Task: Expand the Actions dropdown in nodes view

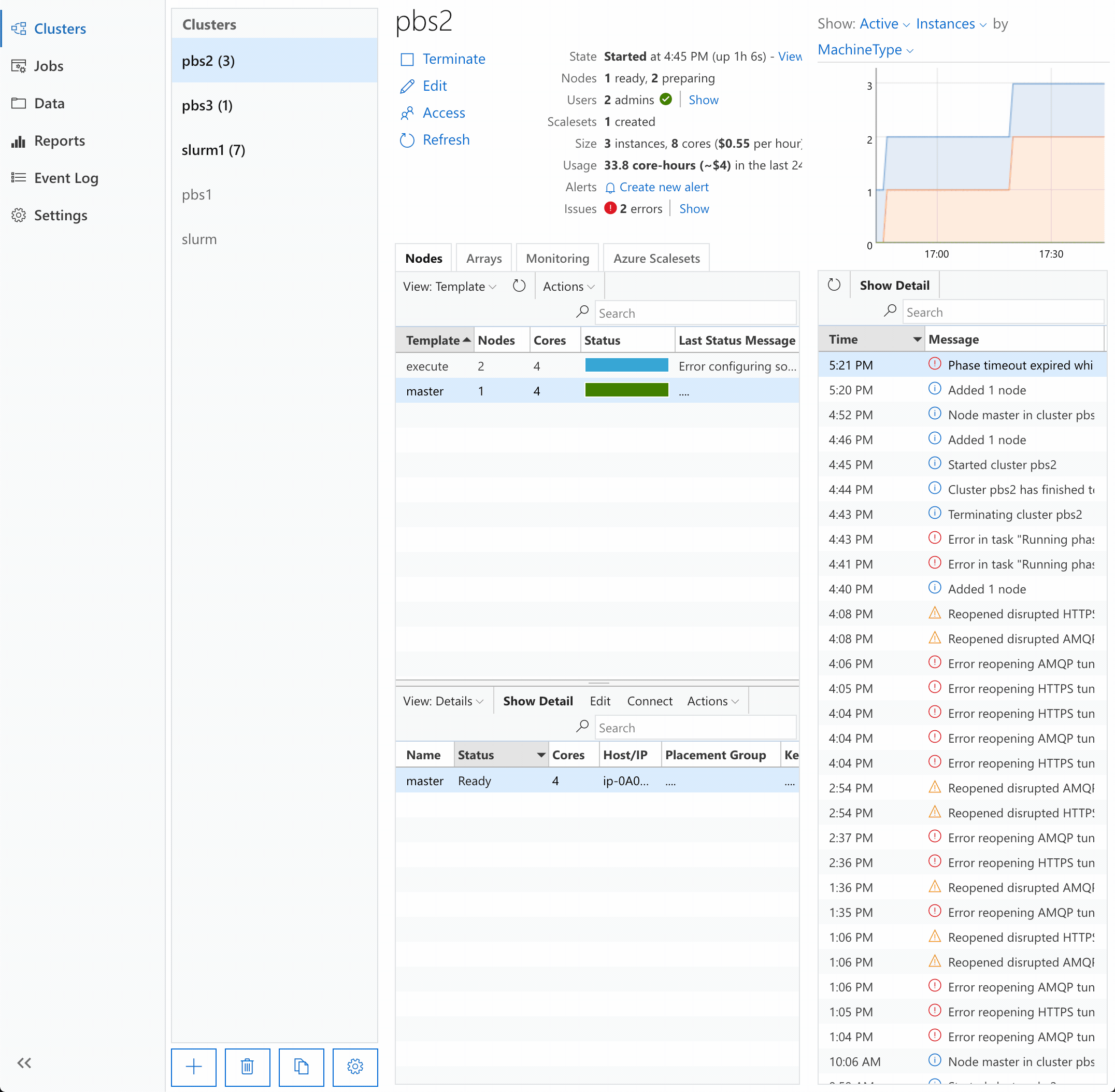Action: [x=569, y=287]
